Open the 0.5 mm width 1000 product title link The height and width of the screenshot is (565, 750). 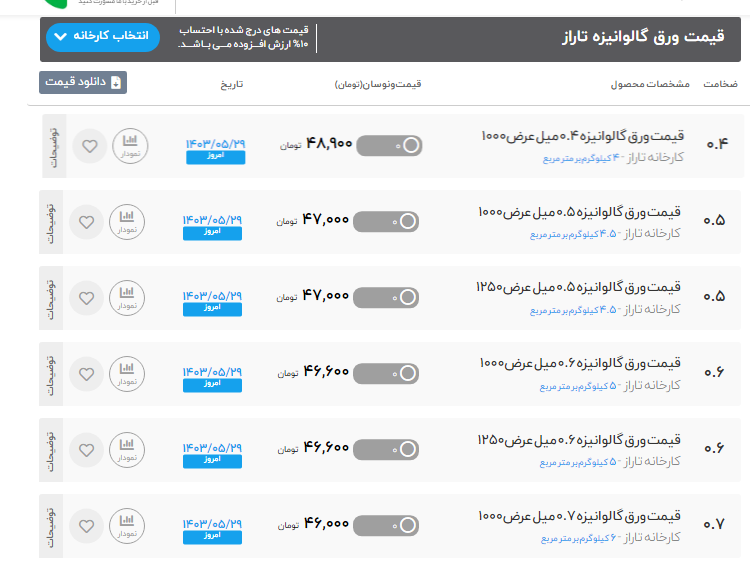(579, 212)
